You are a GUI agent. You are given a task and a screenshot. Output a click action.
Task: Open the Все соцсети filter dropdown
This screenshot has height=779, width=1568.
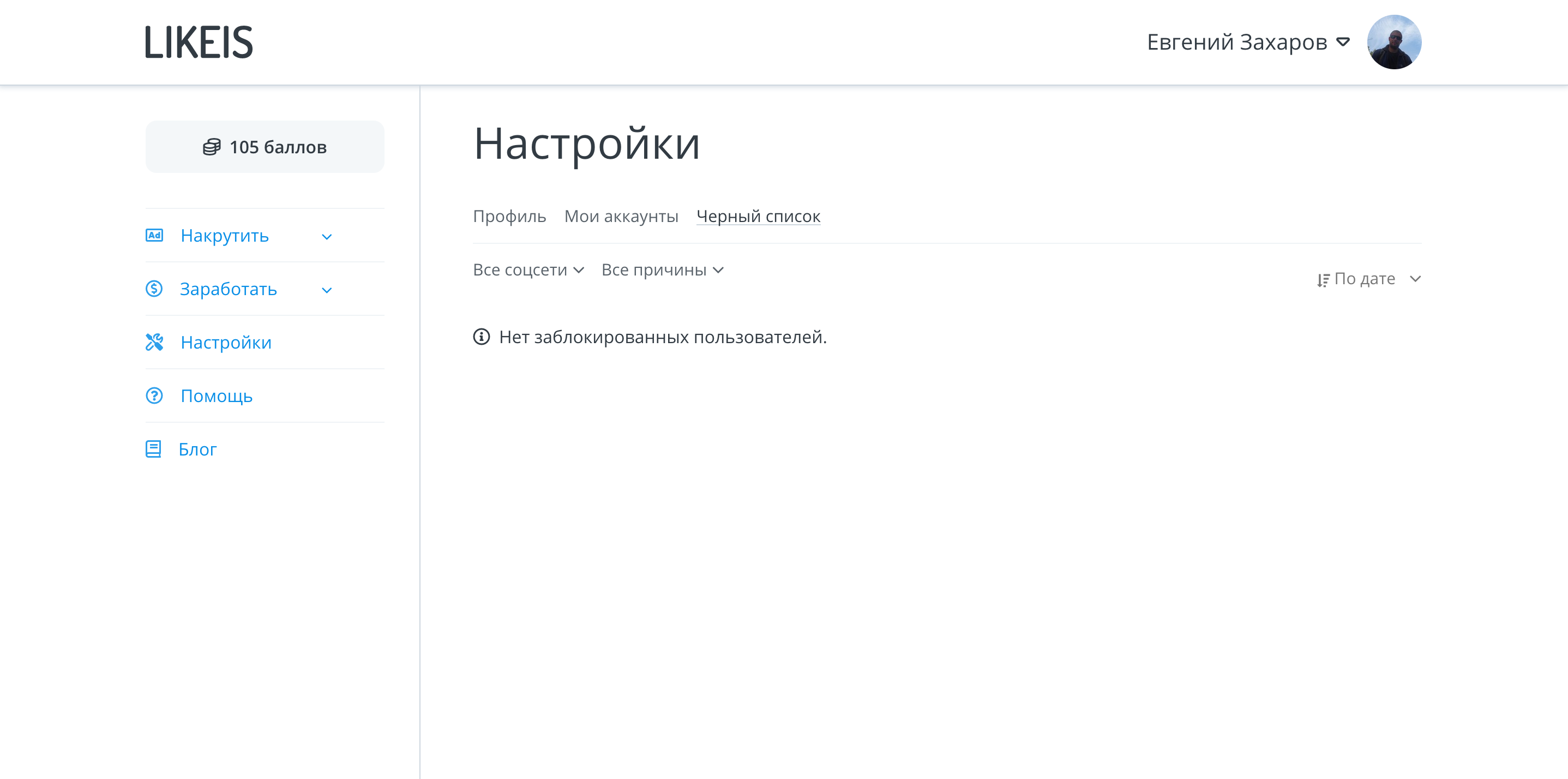coord(528,270)
